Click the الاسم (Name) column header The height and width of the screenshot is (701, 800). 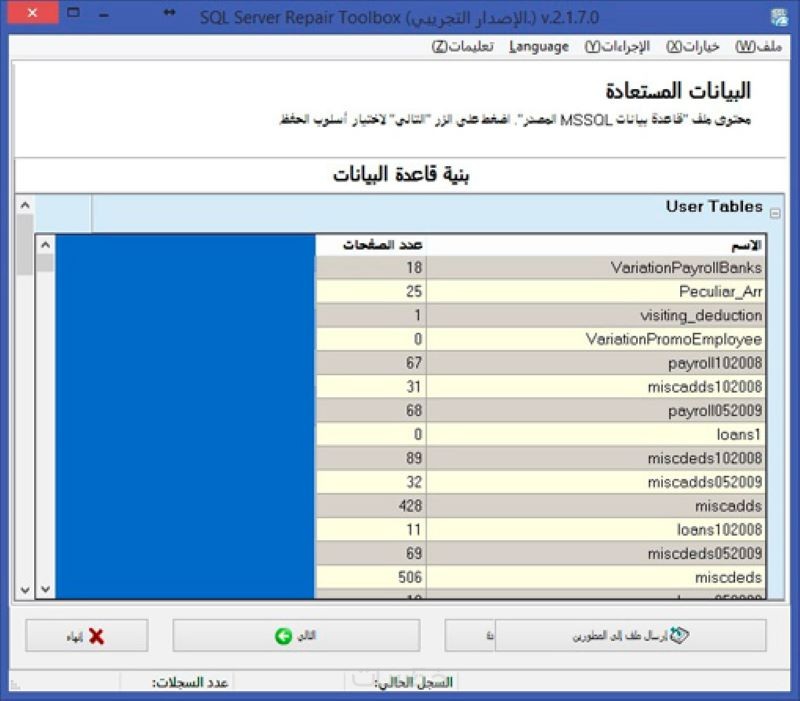[595, 245]
